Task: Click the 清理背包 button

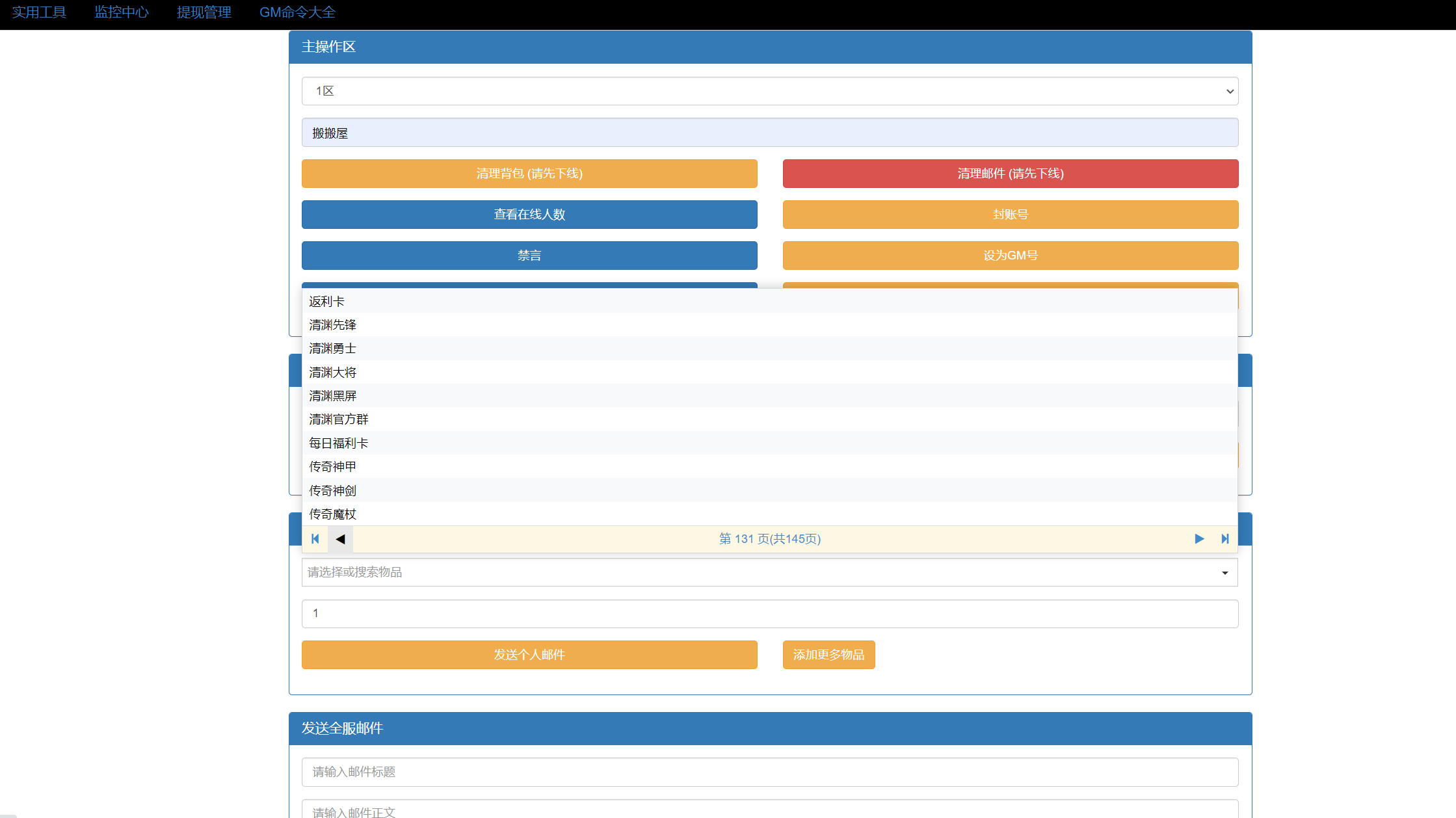Action: pos(529,174)
